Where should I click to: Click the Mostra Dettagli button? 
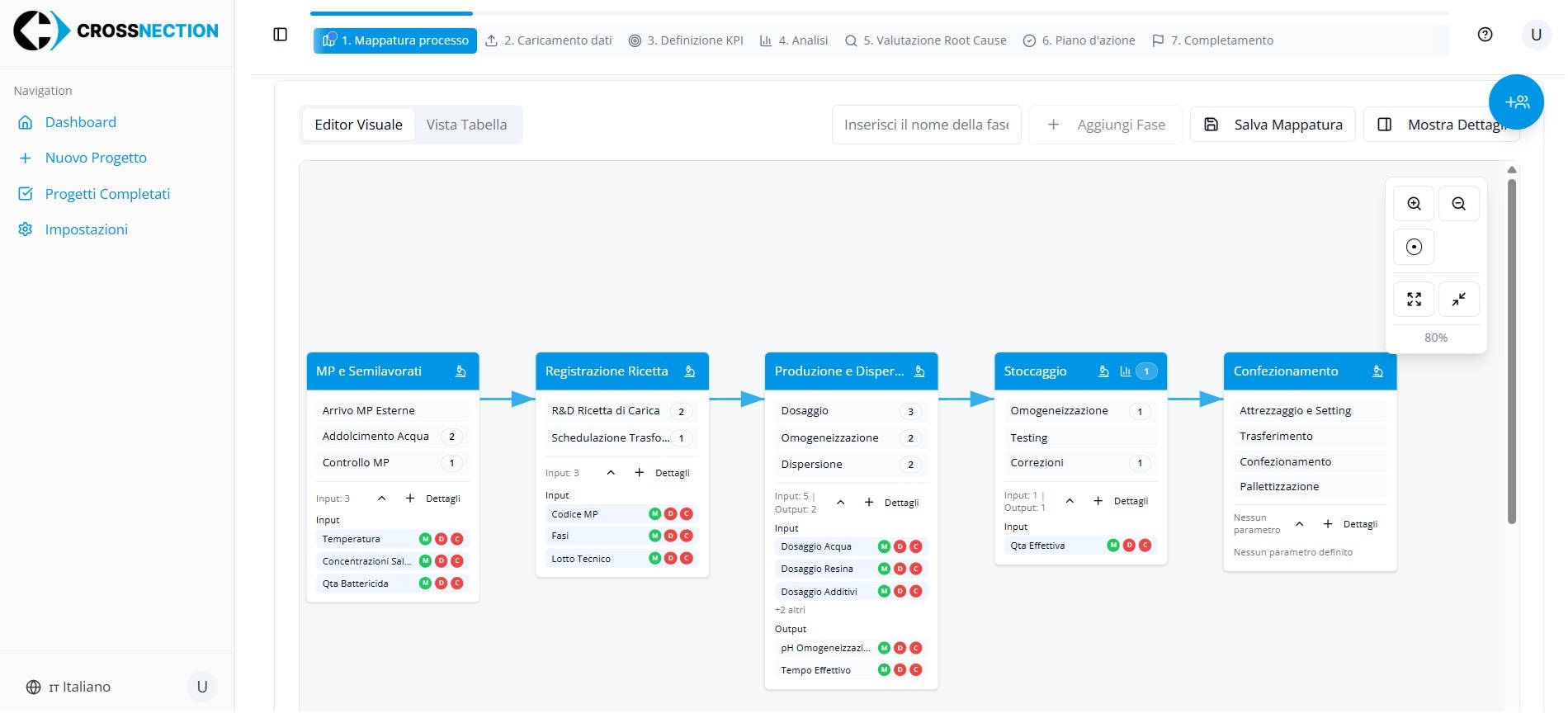tap(1441, 125)
